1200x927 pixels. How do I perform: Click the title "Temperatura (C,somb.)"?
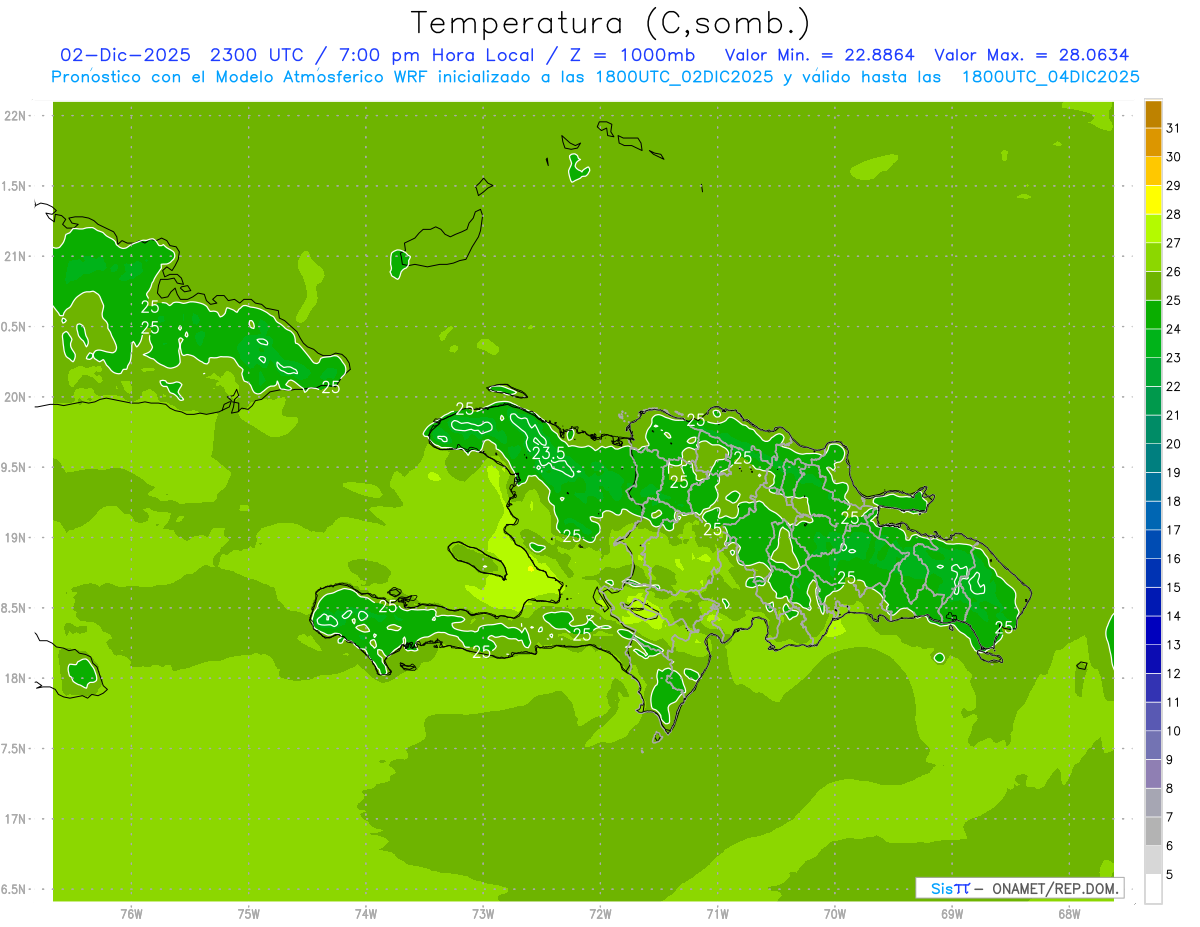click(611, 22)
